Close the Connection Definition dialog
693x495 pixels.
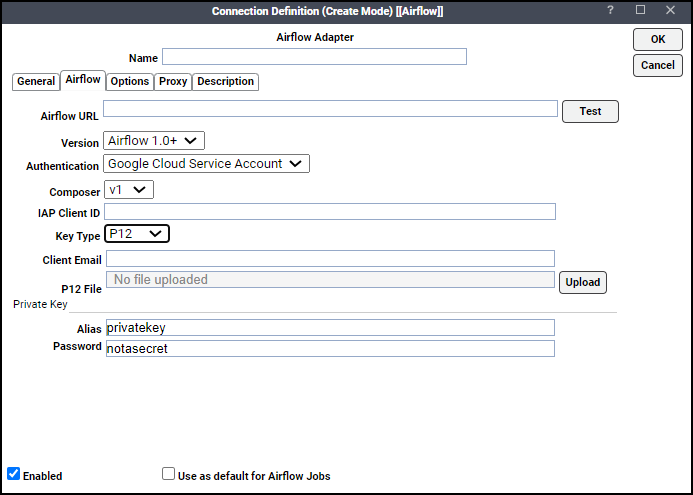click(670, 10)
